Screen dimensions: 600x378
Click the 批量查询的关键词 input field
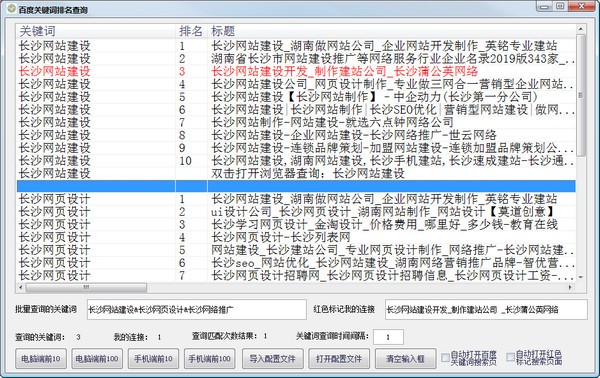(x=197, y=310)
